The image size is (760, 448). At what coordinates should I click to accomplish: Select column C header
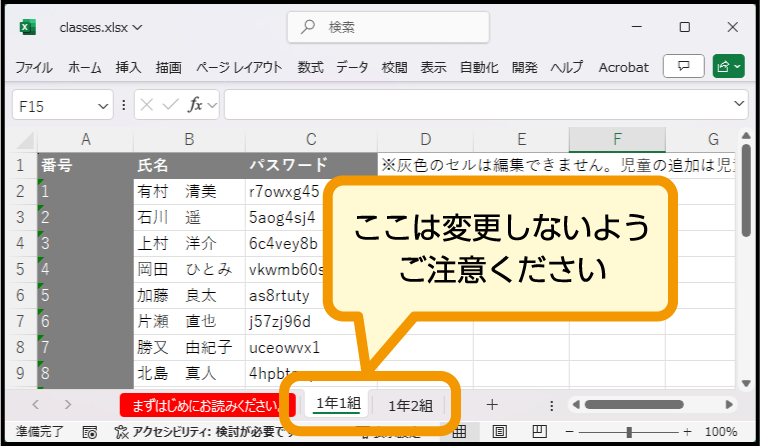[x=311, y=140]
